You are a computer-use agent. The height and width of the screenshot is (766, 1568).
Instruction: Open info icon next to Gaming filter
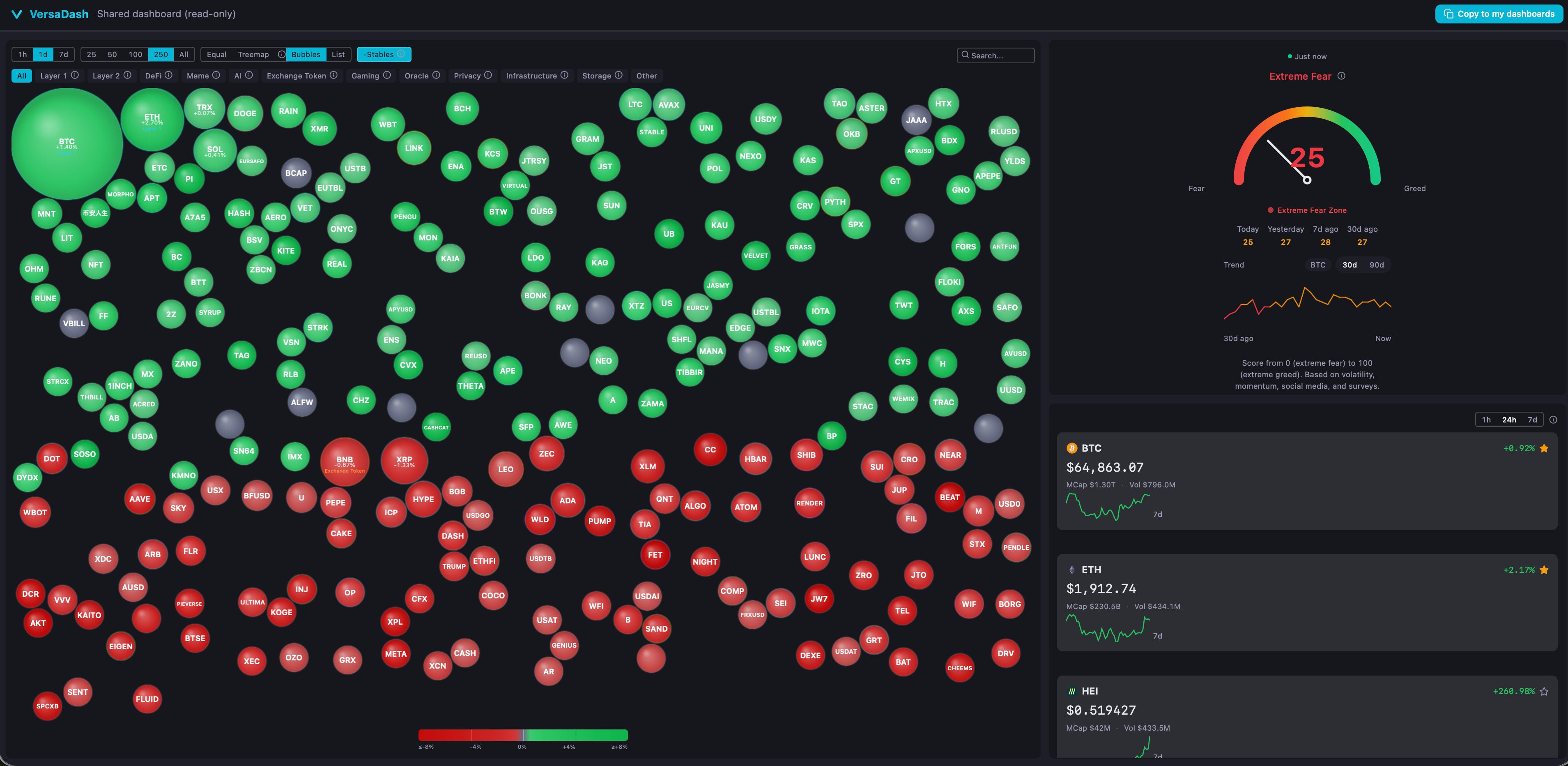[386, 75]
